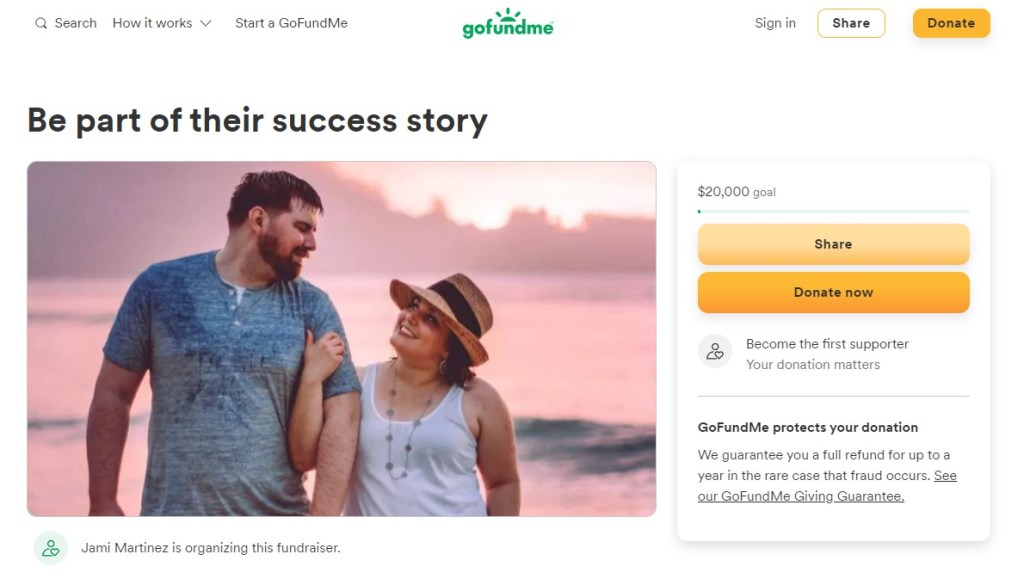Click the Search text in header
Screen dimensions: 1024x579
[x=76, y=23]
